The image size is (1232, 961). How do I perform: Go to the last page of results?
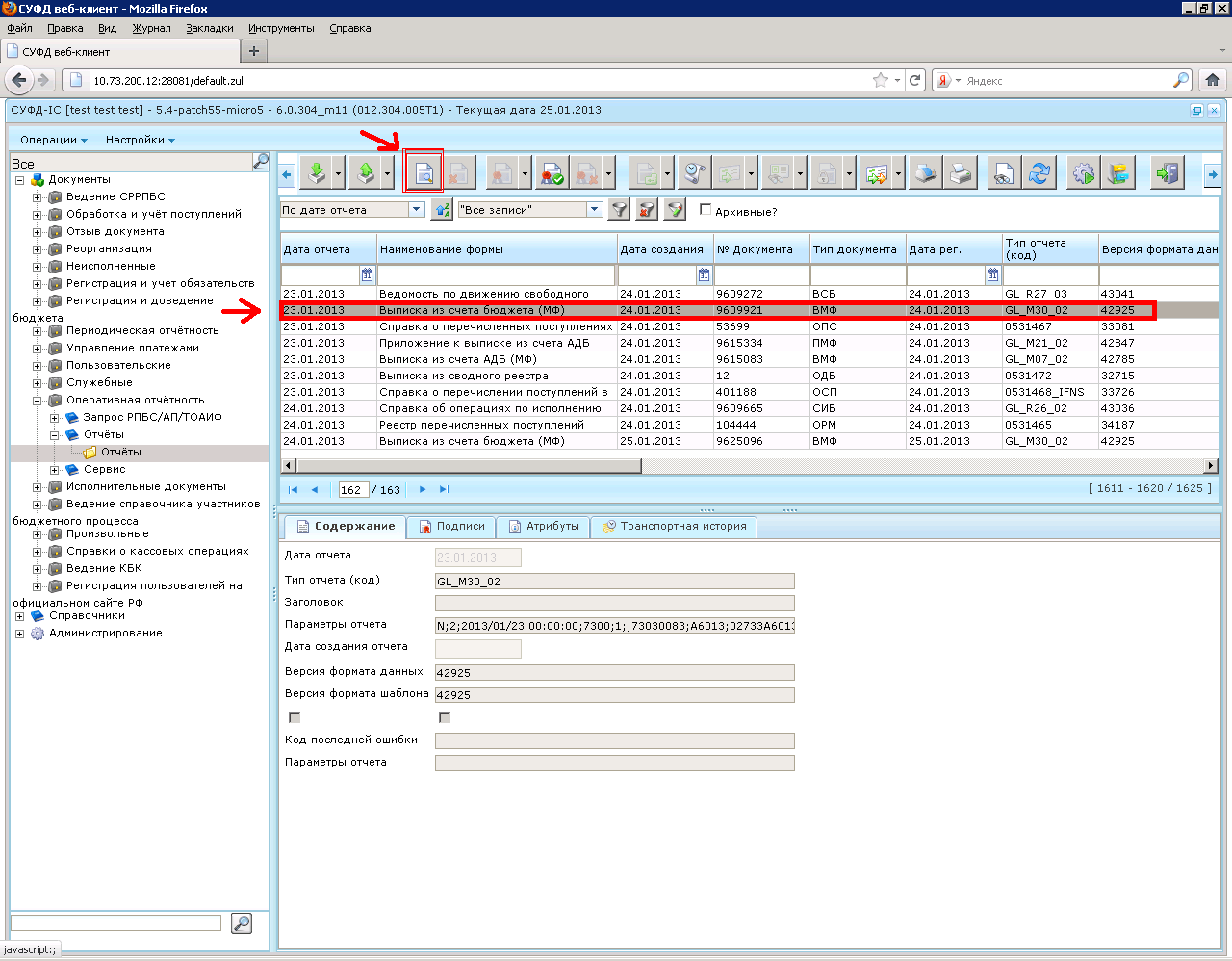(x=444, y=489)
